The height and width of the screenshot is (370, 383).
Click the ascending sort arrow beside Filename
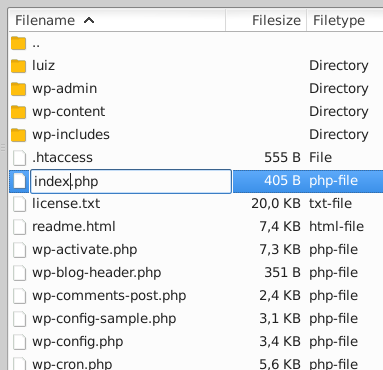[x=89, y=21]
